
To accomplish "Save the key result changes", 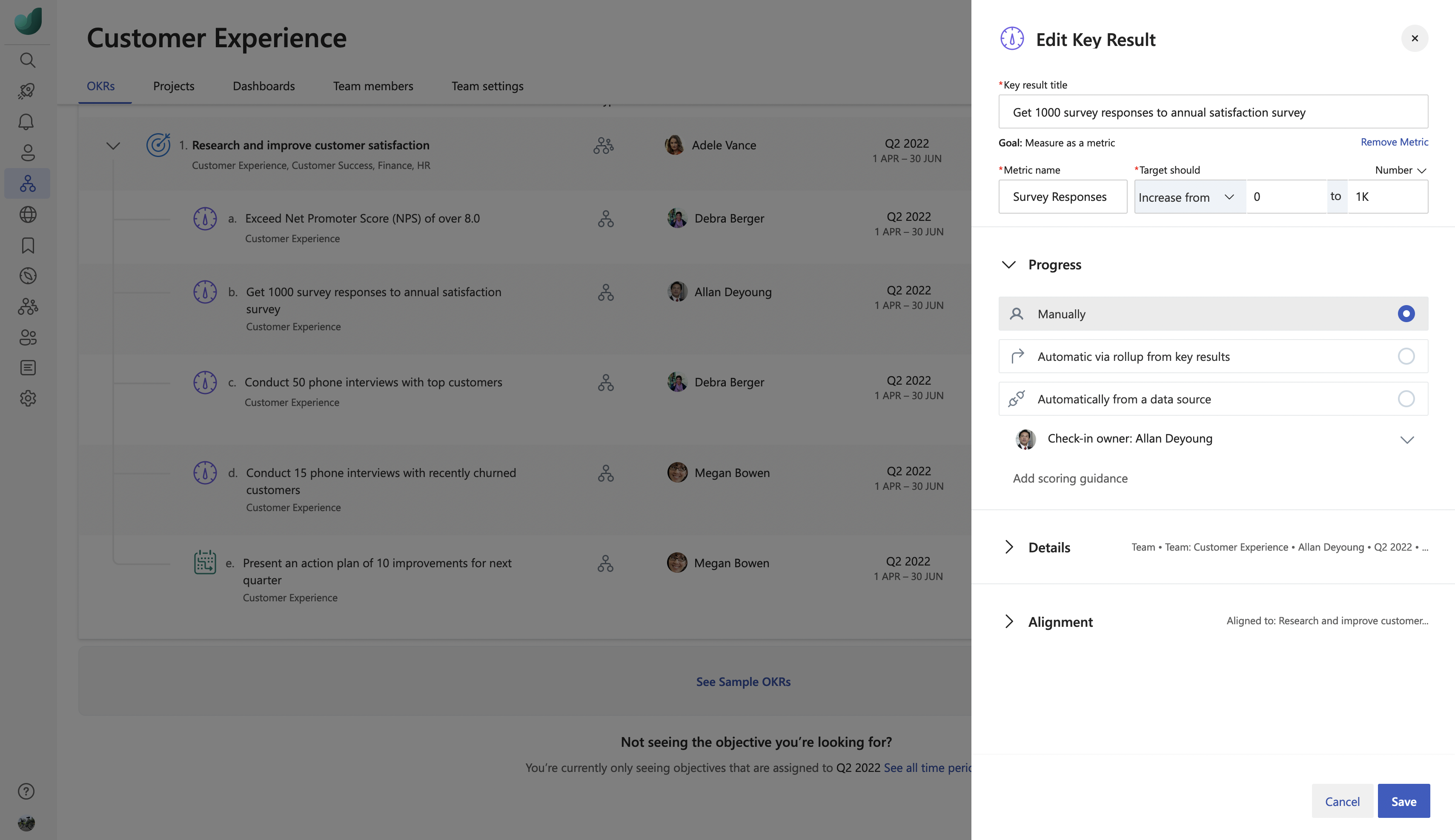I will coord(1404,801).
